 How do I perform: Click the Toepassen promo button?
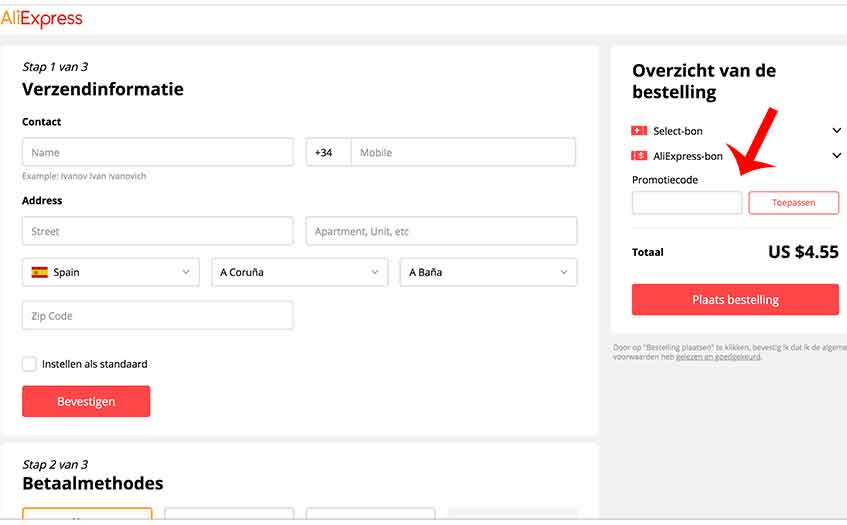[794, 203]
